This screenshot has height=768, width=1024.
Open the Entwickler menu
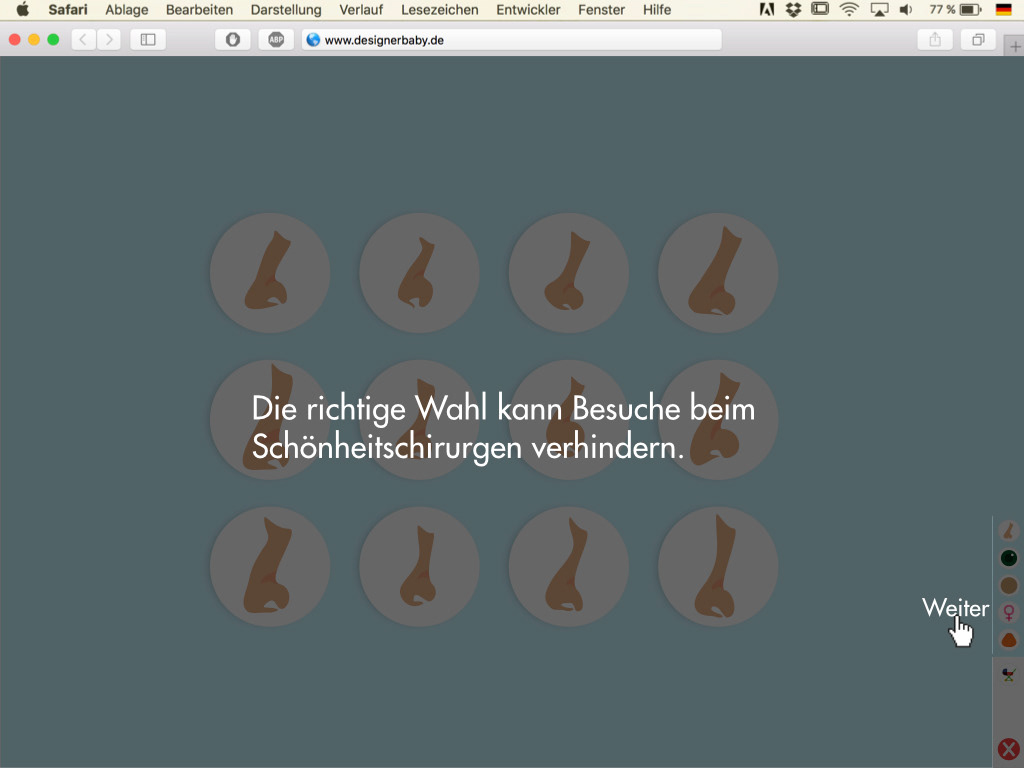(528, 10)
